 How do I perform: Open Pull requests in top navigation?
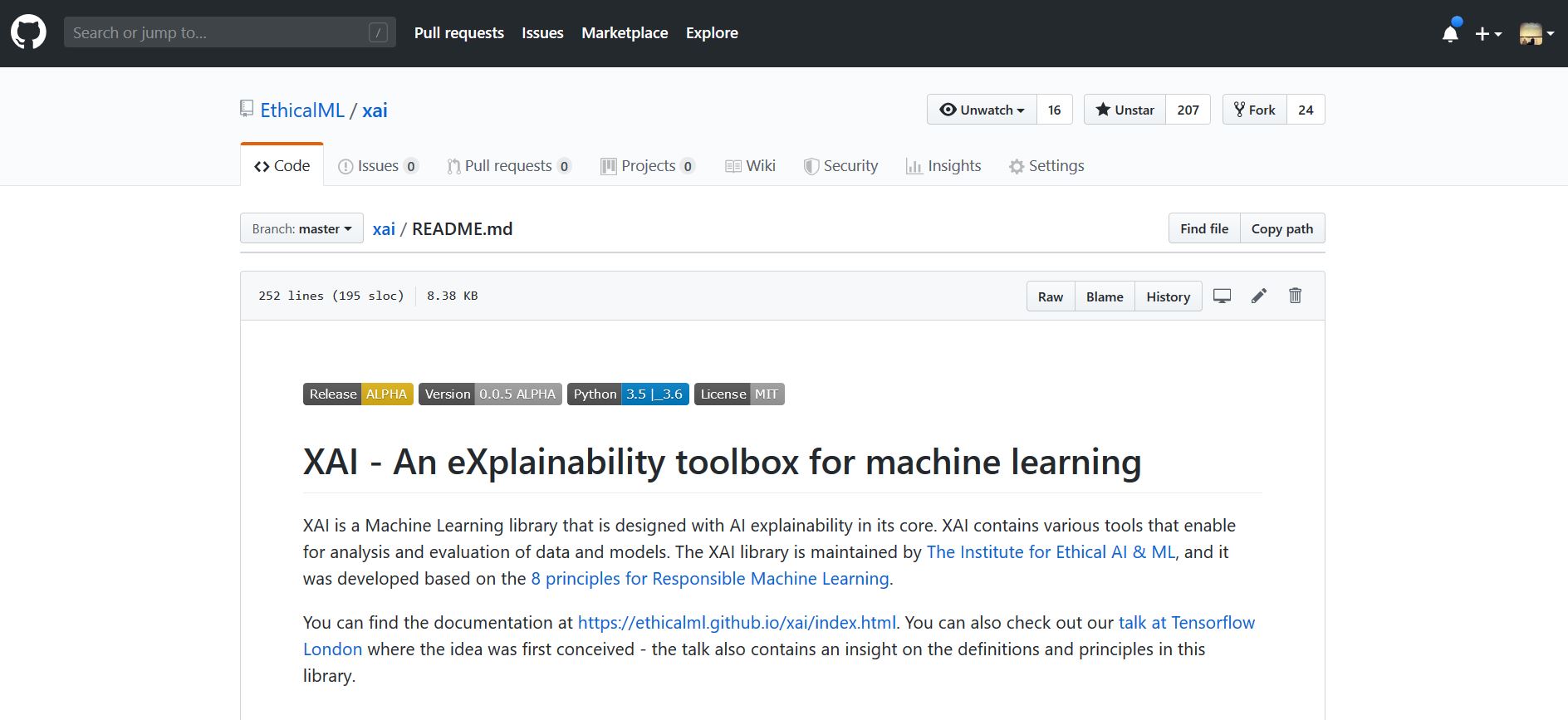(x=459, y=33)
